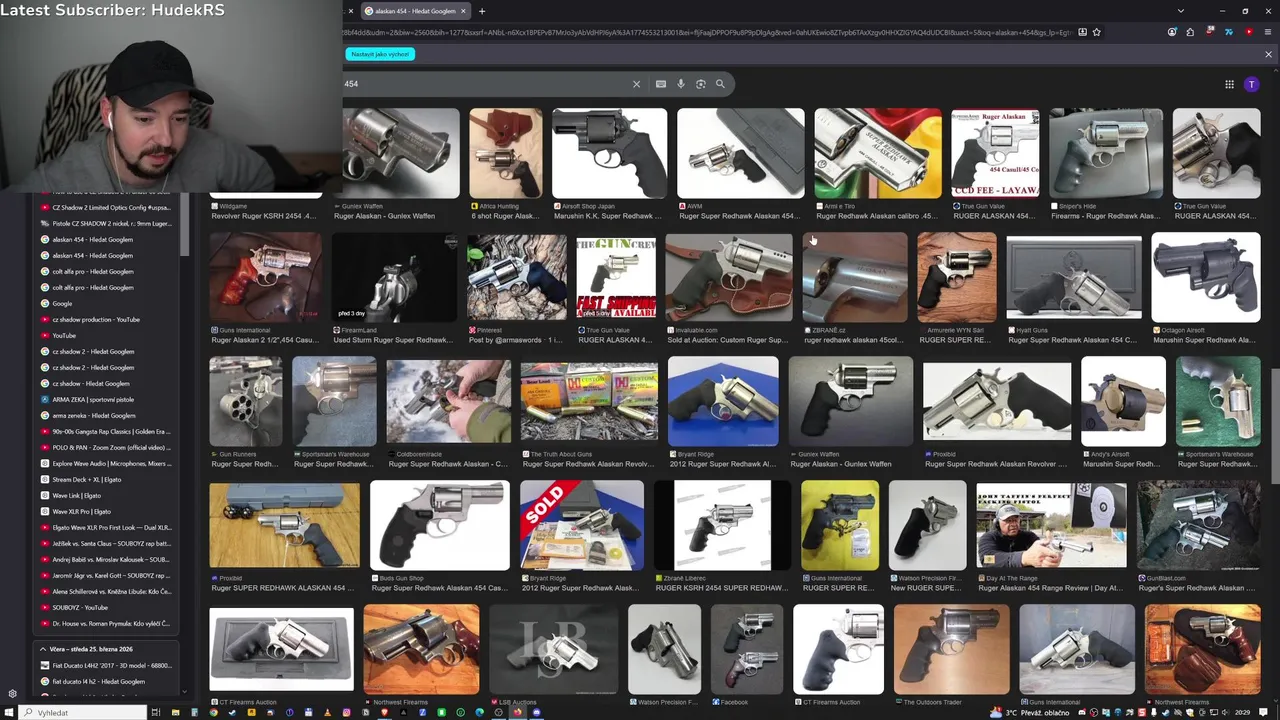Open history entry 90s-00s Gangsta Rap Classics
The width and height of the screenshot is (1280, 720).
pyautogui.click(x=105, y=431)
